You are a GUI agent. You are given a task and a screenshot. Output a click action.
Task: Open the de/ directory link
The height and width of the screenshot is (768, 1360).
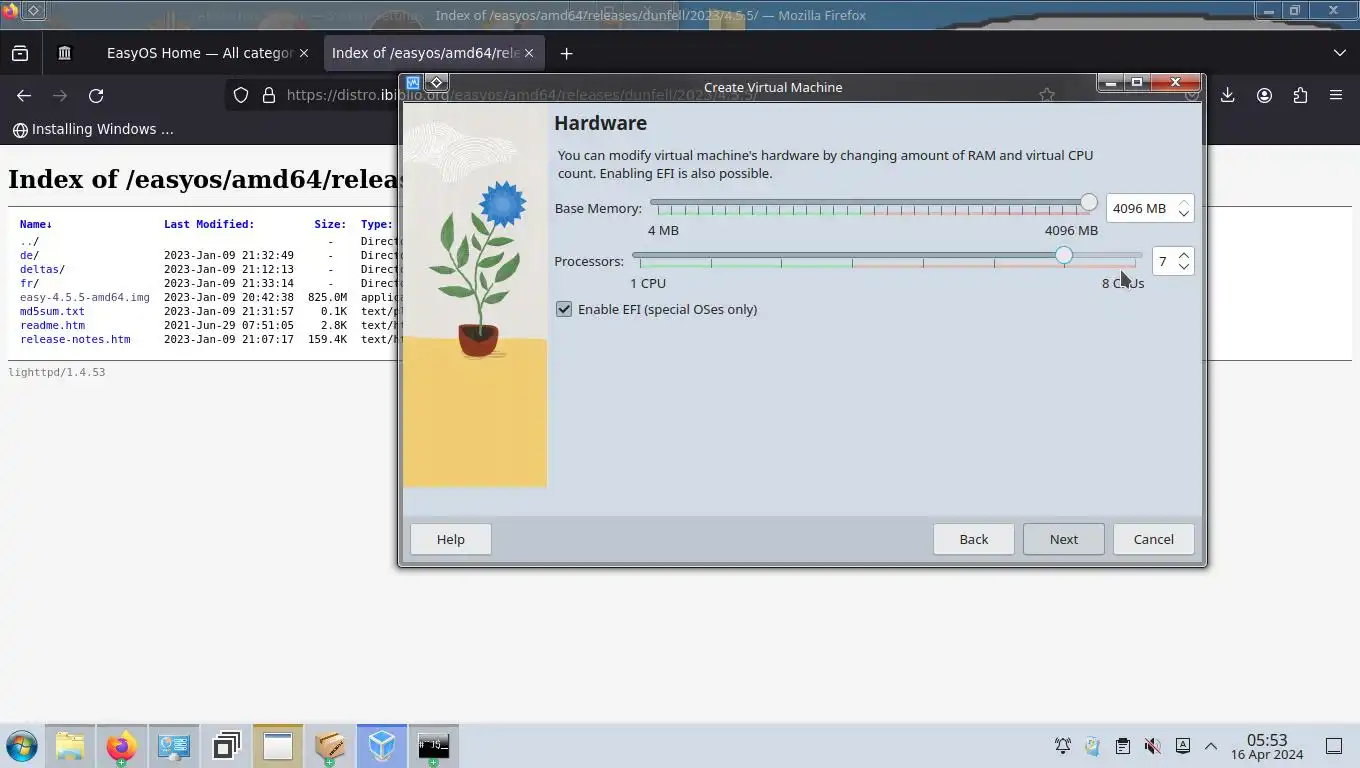(x=29, y=255)
